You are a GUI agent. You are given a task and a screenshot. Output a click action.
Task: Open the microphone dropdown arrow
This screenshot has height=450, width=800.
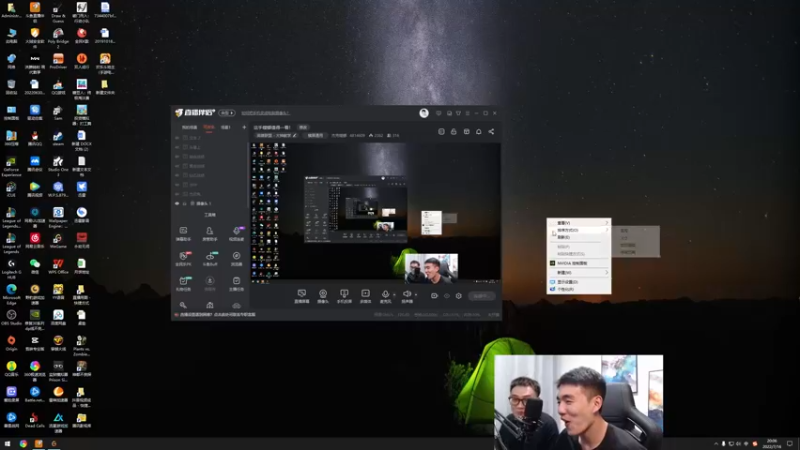(394, 294)
